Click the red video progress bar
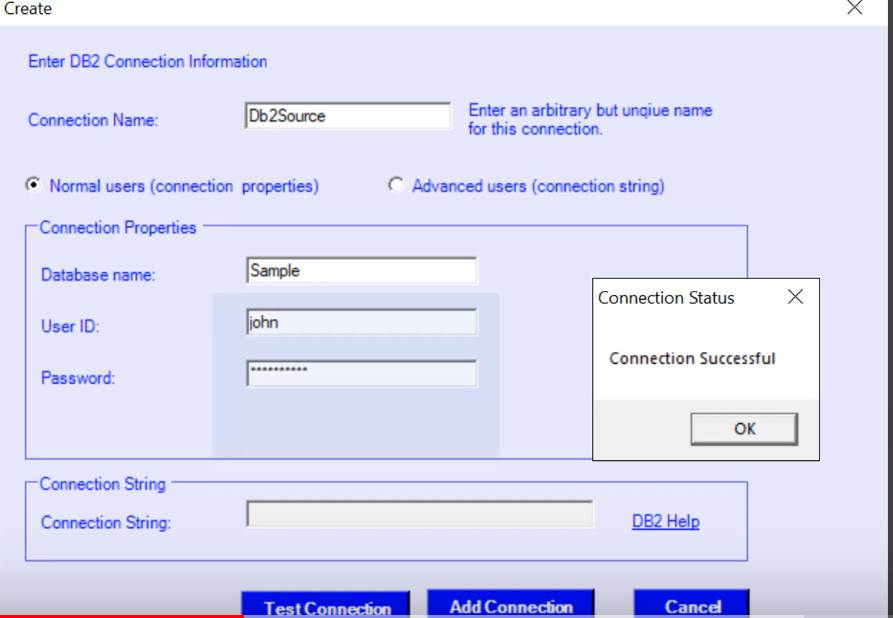 click(120, 616)
